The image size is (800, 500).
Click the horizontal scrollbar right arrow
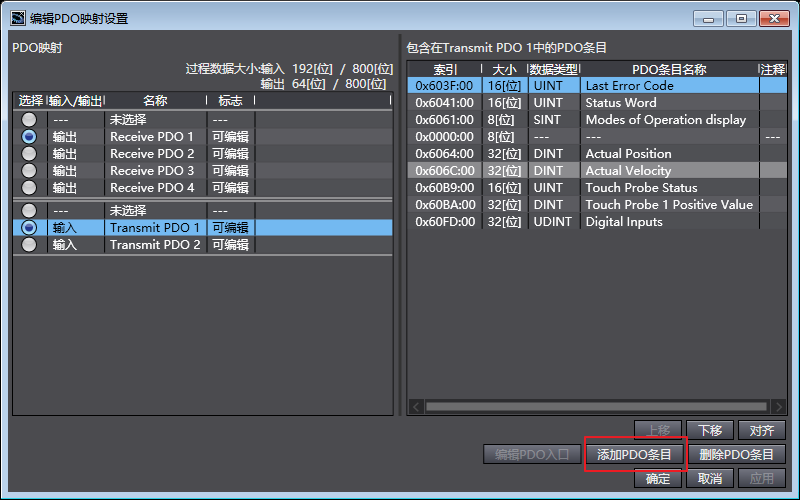[779, 407]
